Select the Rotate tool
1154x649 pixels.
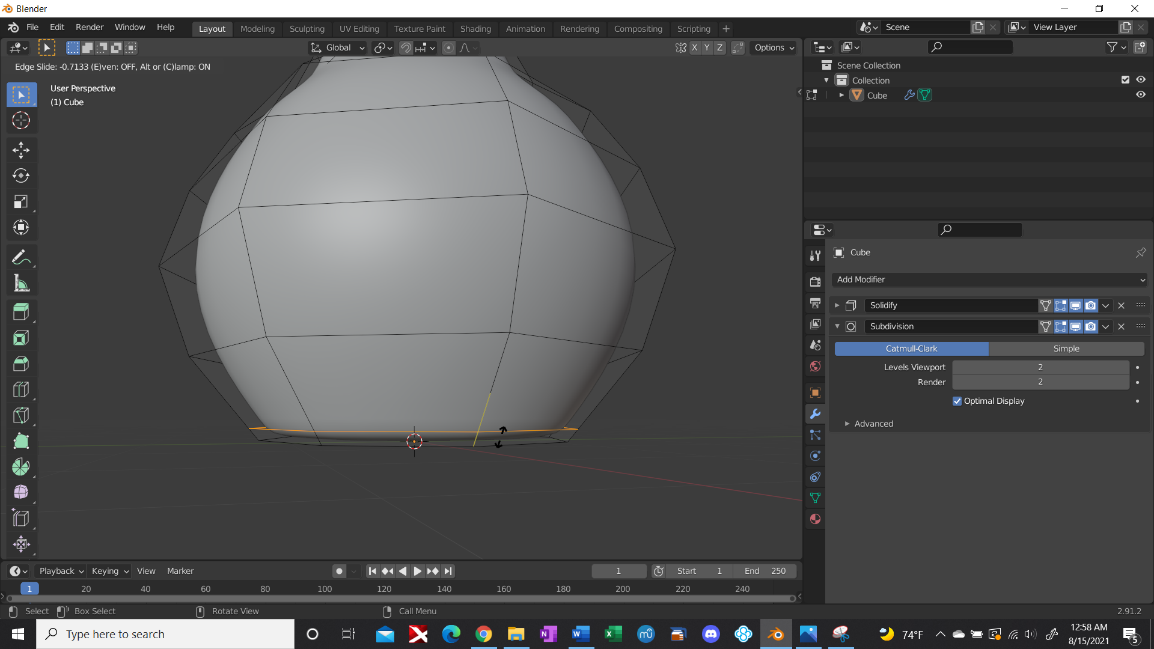tap(21, 176)
